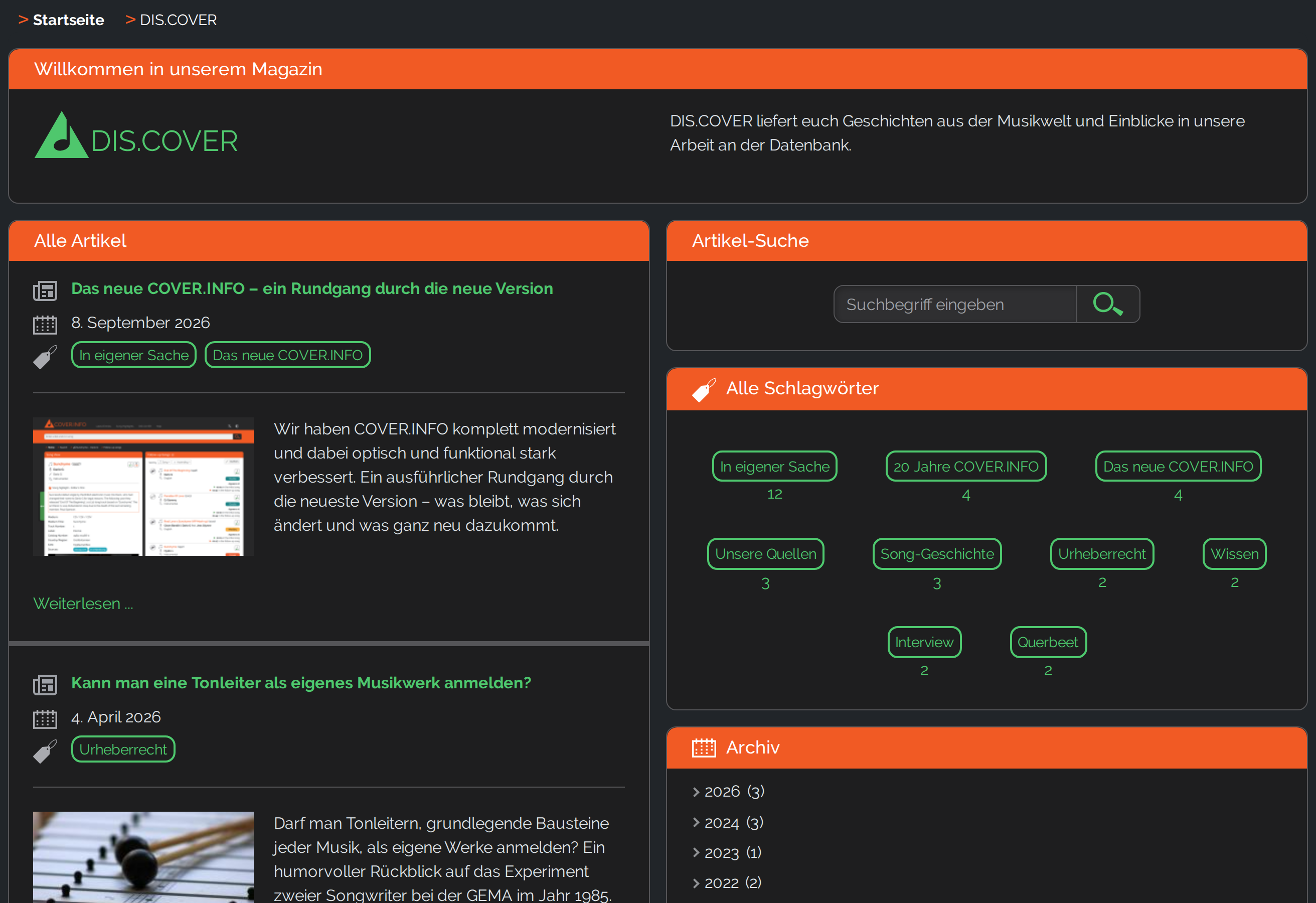The width and height of the screenshot is (1316, 903).
Task: Select In eigener Sache in Alle Schlagwörter
Action: (x=774, y=466)
